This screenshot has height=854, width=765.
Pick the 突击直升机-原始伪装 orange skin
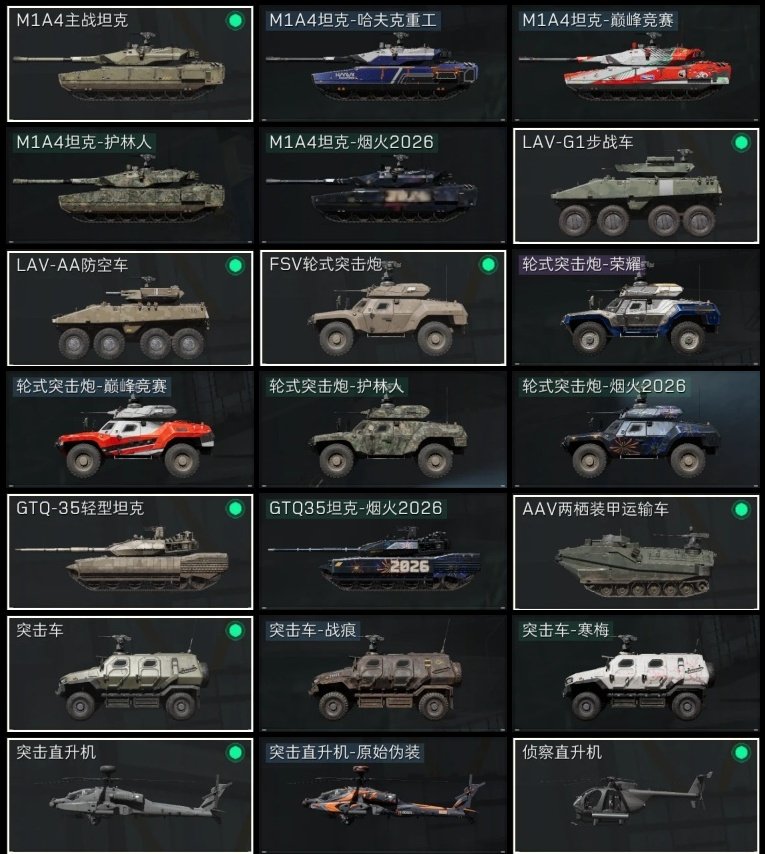pos(383,796)
